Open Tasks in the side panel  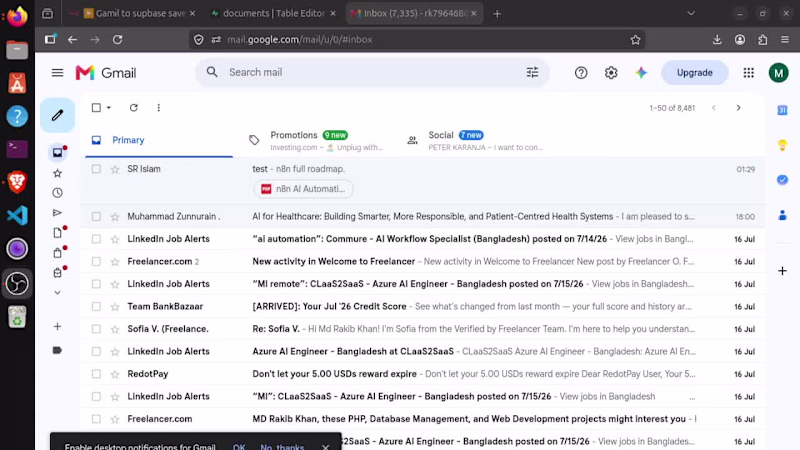tap(782, 180)
